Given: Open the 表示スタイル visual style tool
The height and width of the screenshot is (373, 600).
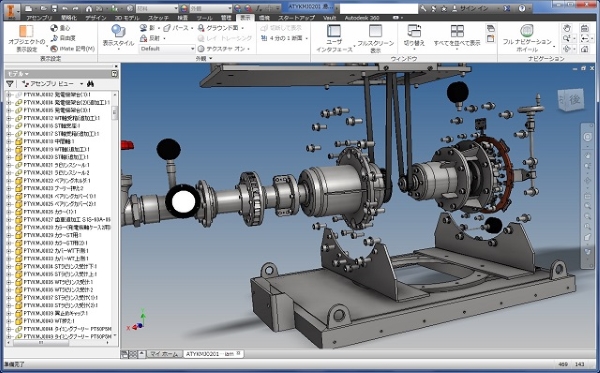Looking at the screenshot, I should pos(118,31).
